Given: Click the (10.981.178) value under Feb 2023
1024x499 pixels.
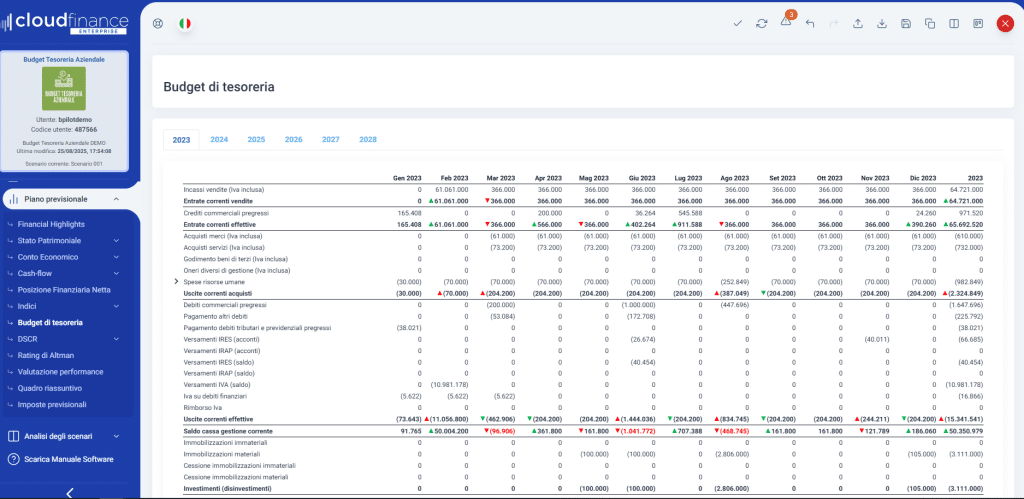Looking at the screenshot, I should [449, 385].
